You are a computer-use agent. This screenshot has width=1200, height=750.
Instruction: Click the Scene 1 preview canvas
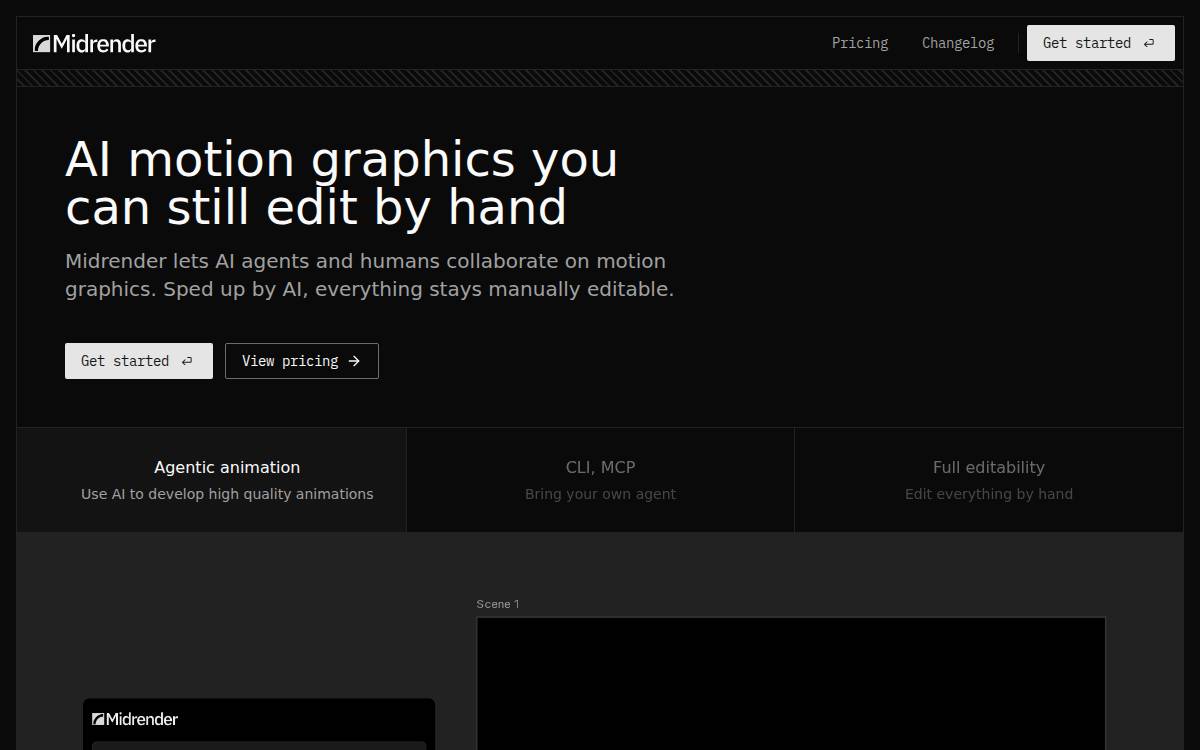tap(791, 684)
